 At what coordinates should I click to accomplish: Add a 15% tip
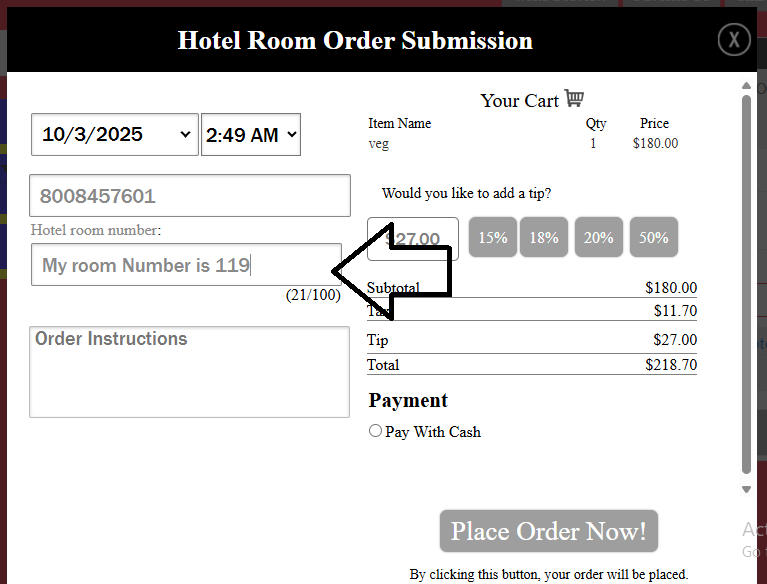tap(493, 238)
